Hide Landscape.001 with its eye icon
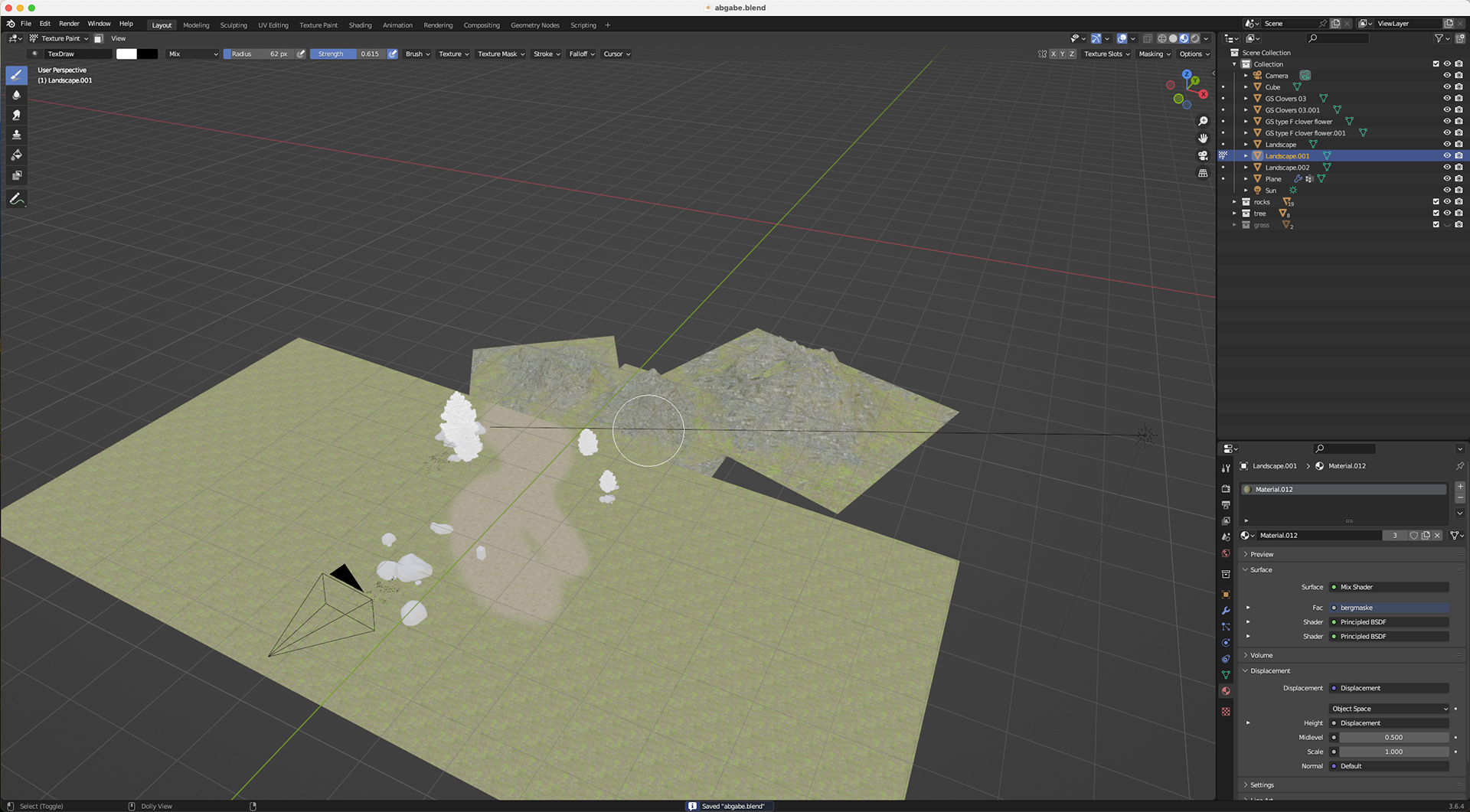The height and width of the screenshot is (812, 1470). click(1447, 156)
